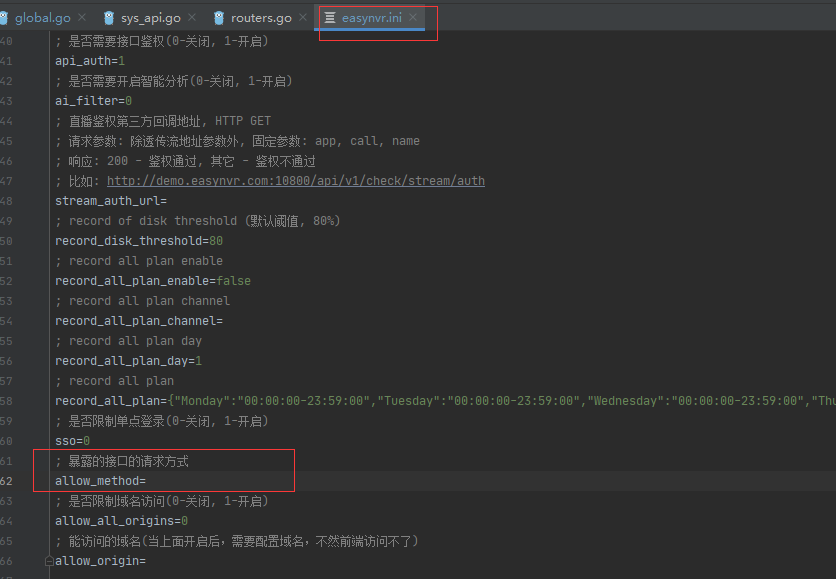Click the comment 是否限制单点登录
The image size is (836, 579).
click(162, 421)
